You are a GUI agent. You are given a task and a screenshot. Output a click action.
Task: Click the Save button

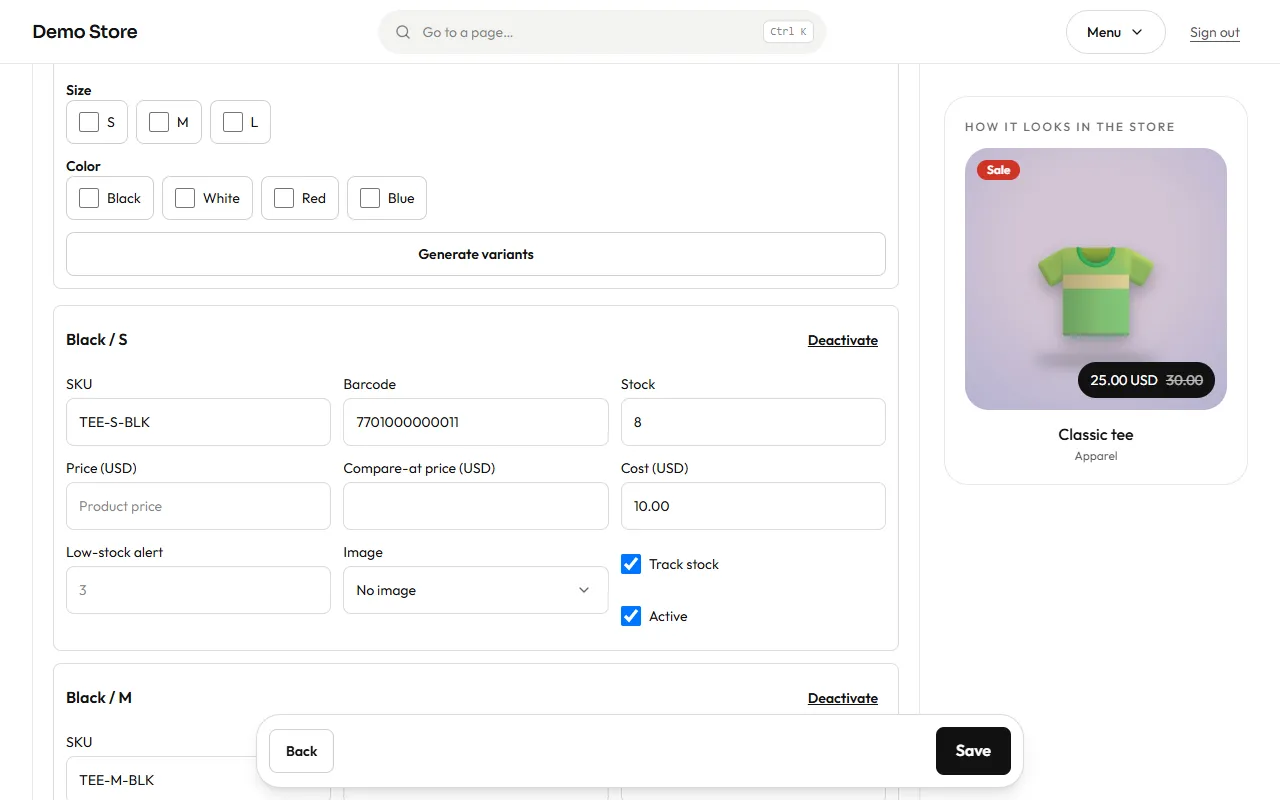[973, 751]
